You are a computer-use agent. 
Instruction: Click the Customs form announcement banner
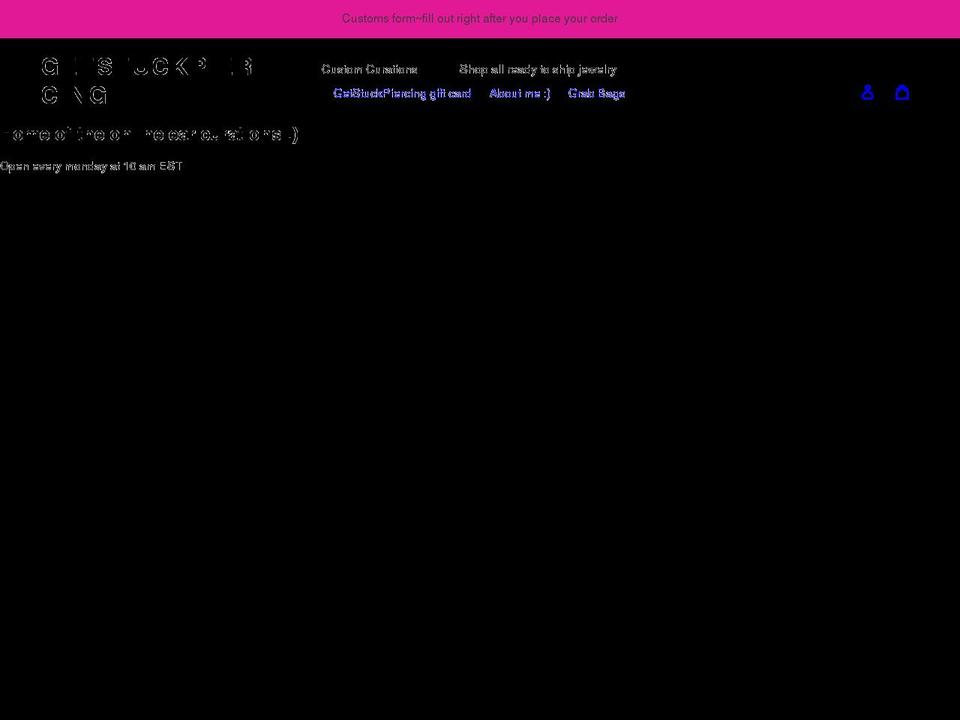[480, 18]
